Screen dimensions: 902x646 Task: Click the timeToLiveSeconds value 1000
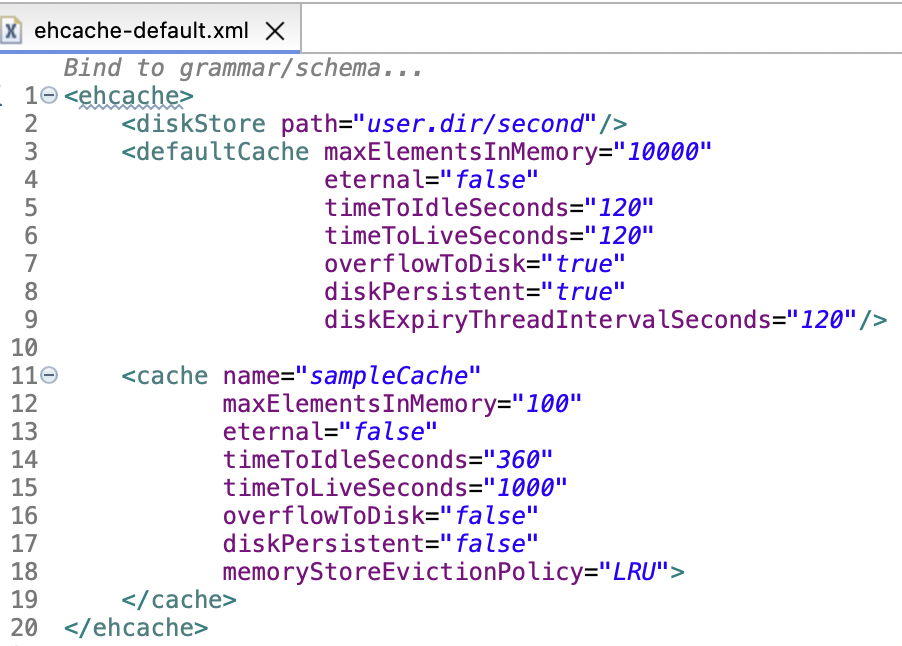(x=525, y=488)
